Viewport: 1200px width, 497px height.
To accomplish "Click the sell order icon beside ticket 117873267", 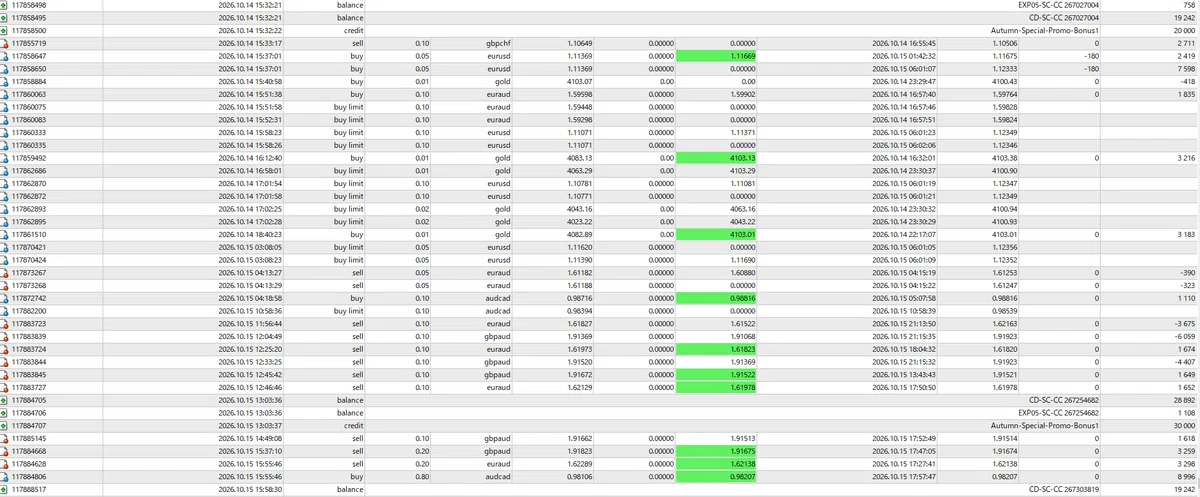I will pos(5,273).
